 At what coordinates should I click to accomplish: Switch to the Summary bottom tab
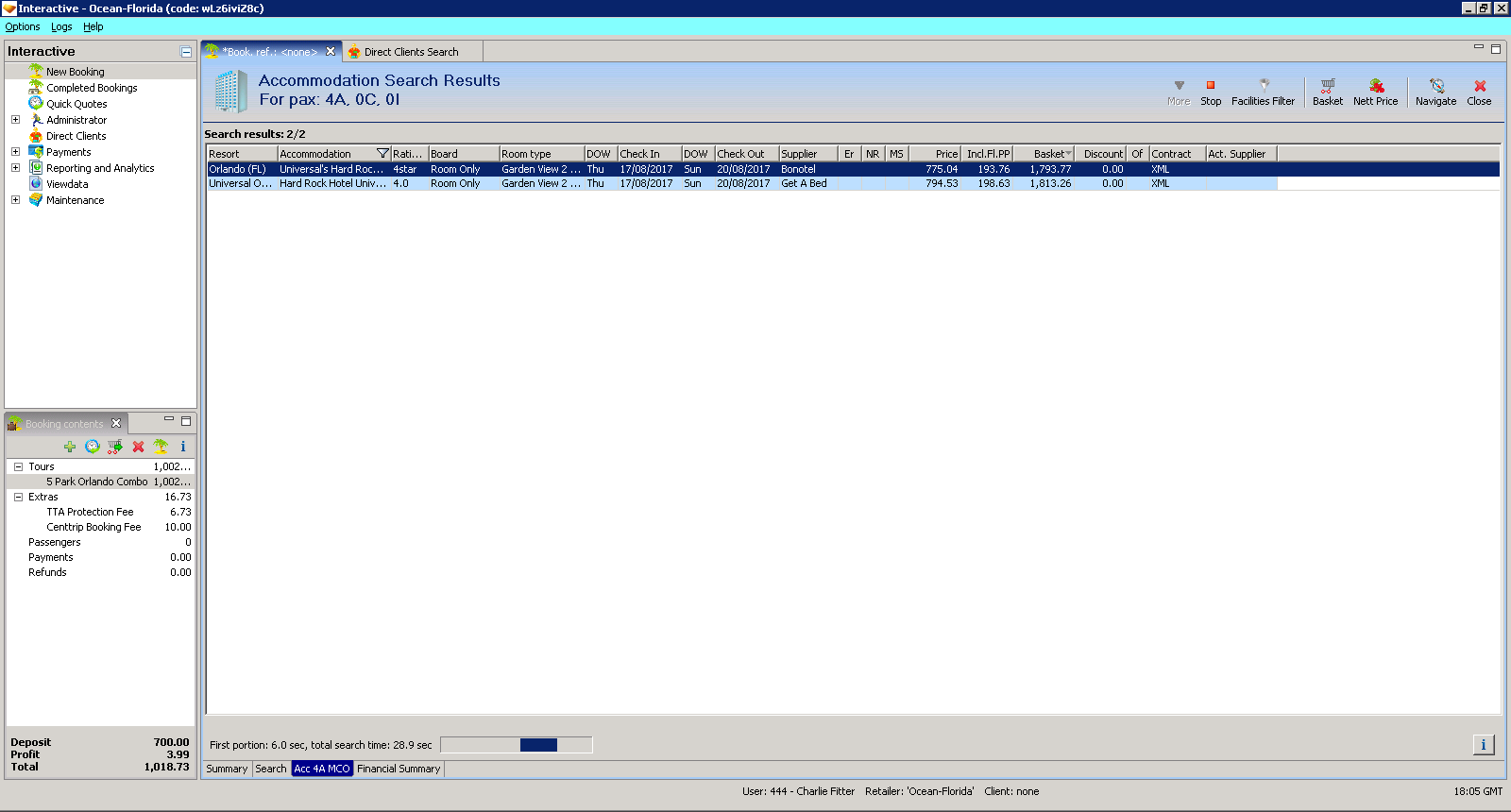click(227, 769)
